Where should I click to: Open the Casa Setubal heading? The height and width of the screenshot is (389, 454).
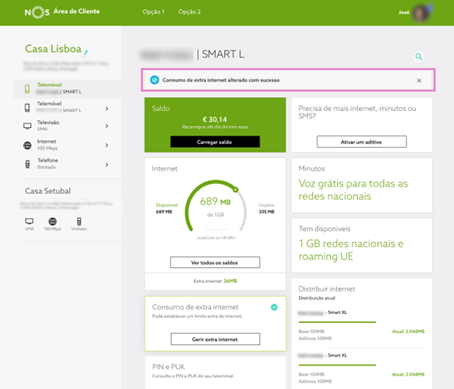pos(48,191)
